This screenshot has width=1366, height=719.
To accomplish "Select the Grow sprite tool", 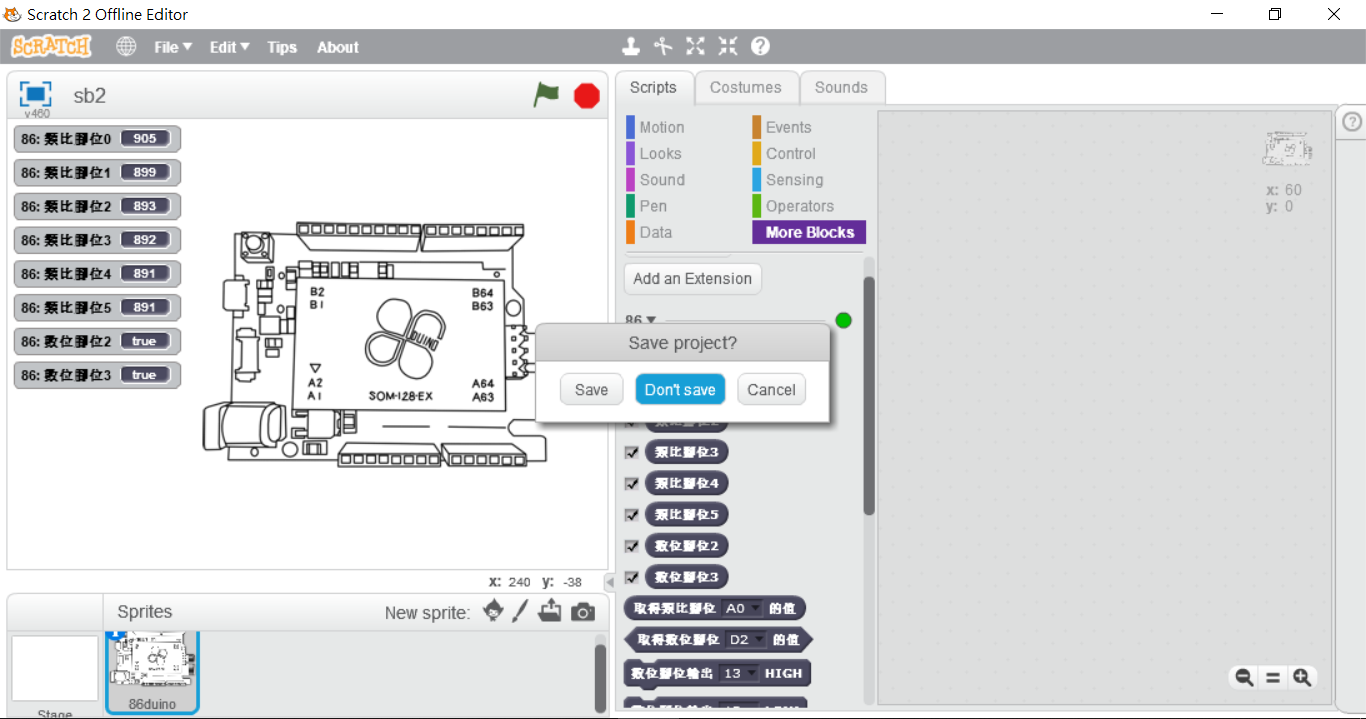I will click(x=696, y=46).
